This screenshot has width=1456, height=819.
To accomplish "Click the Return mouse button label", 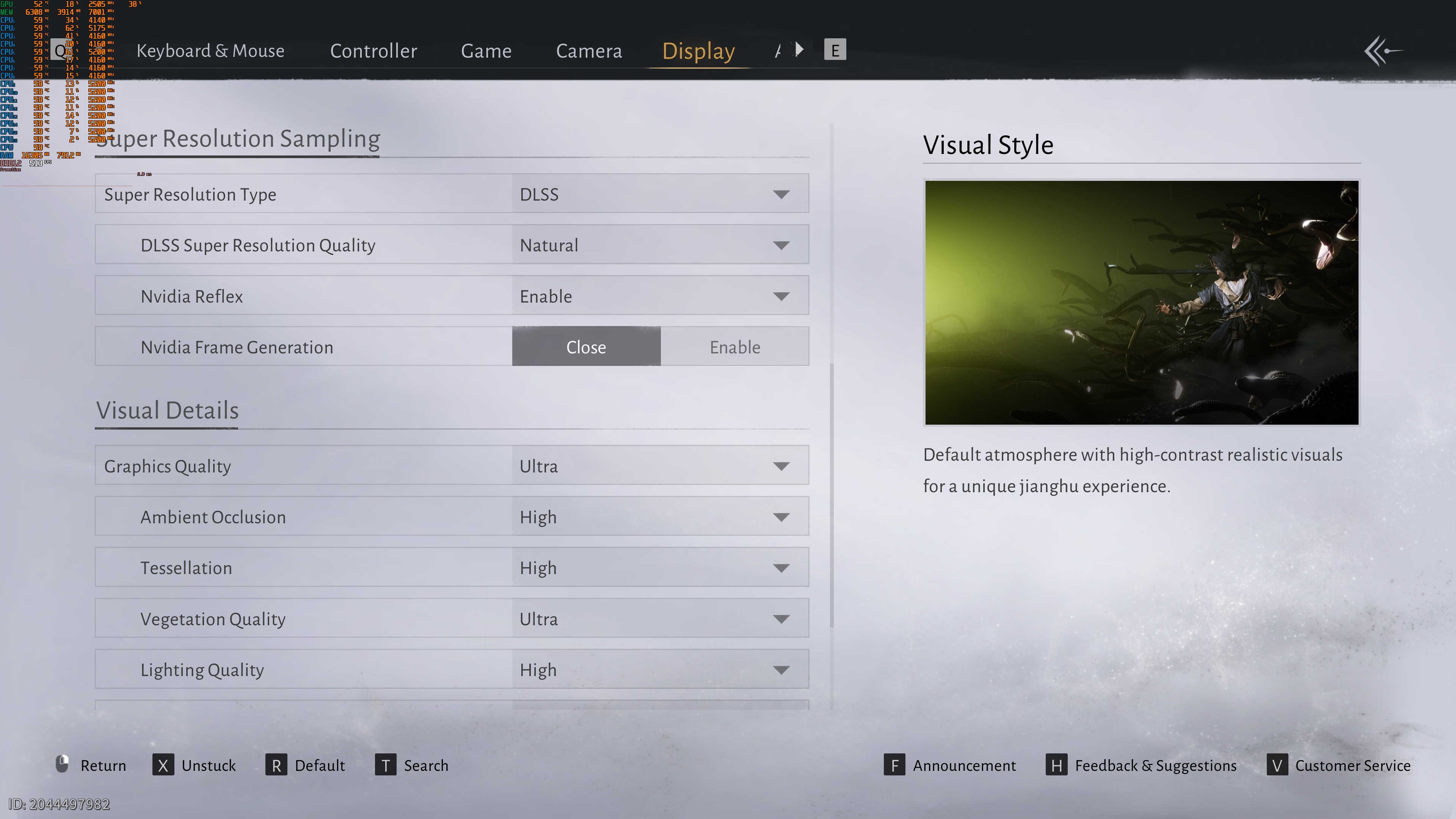I will [x=102, y=765].
